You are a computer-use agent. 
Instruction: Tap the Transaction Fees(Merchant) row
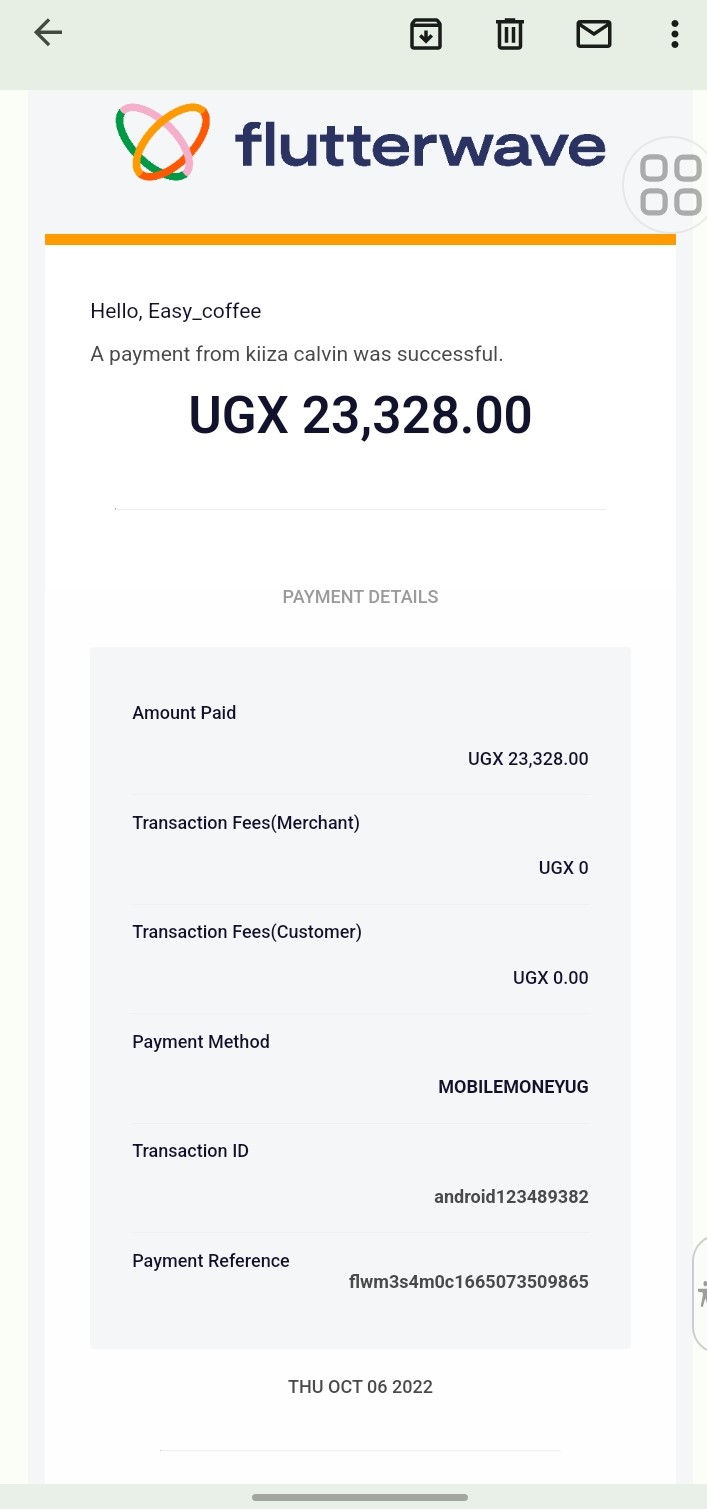coord(246,823)
